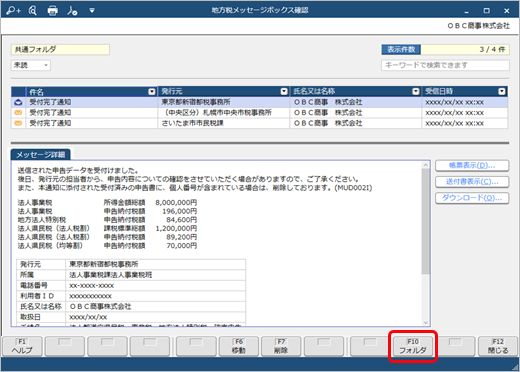The height and width of the screenshot is (372, 520).
Task: Open the print preview magnifier icon
Action: tap(33, 11)
